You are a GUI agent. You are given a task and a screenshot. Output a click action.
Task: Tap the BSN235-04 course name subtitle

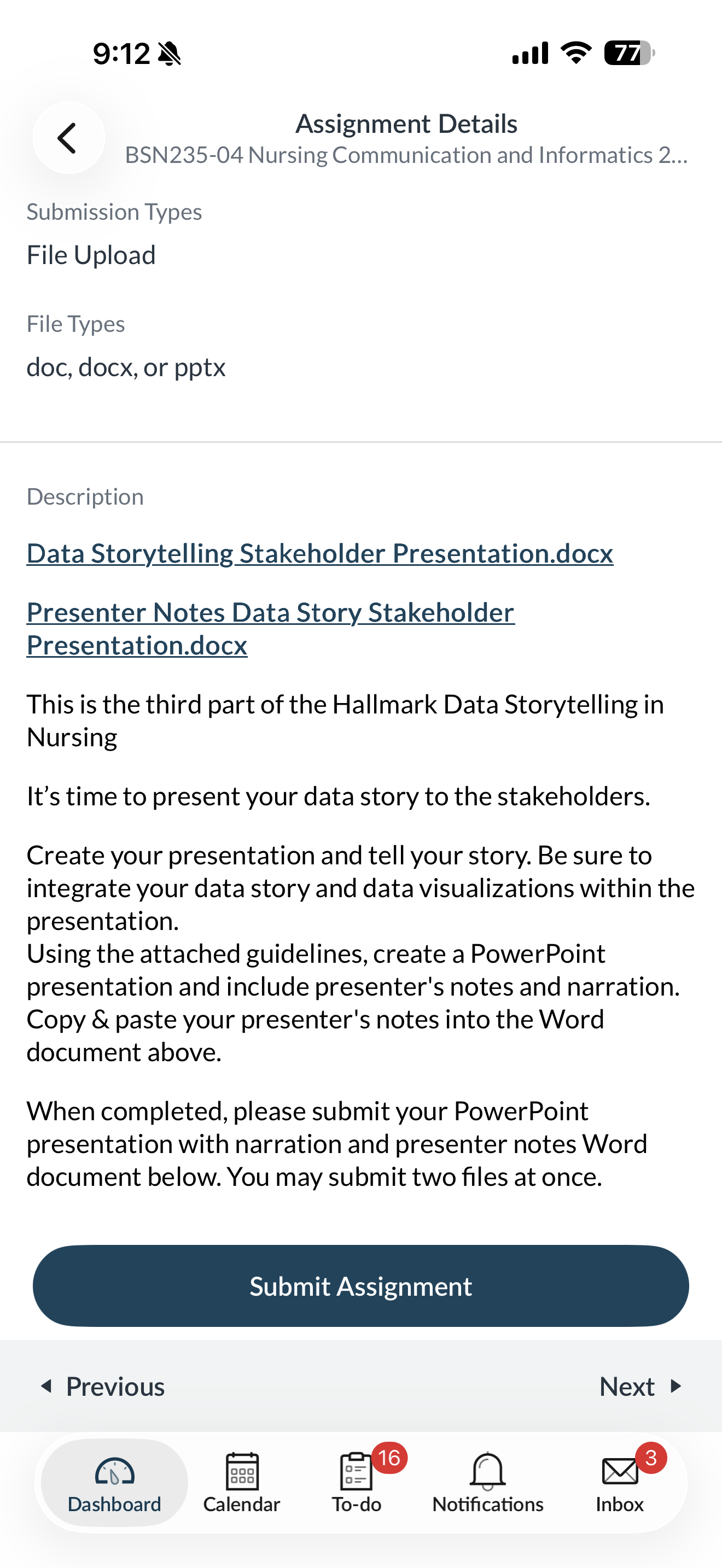coord(406,155)
